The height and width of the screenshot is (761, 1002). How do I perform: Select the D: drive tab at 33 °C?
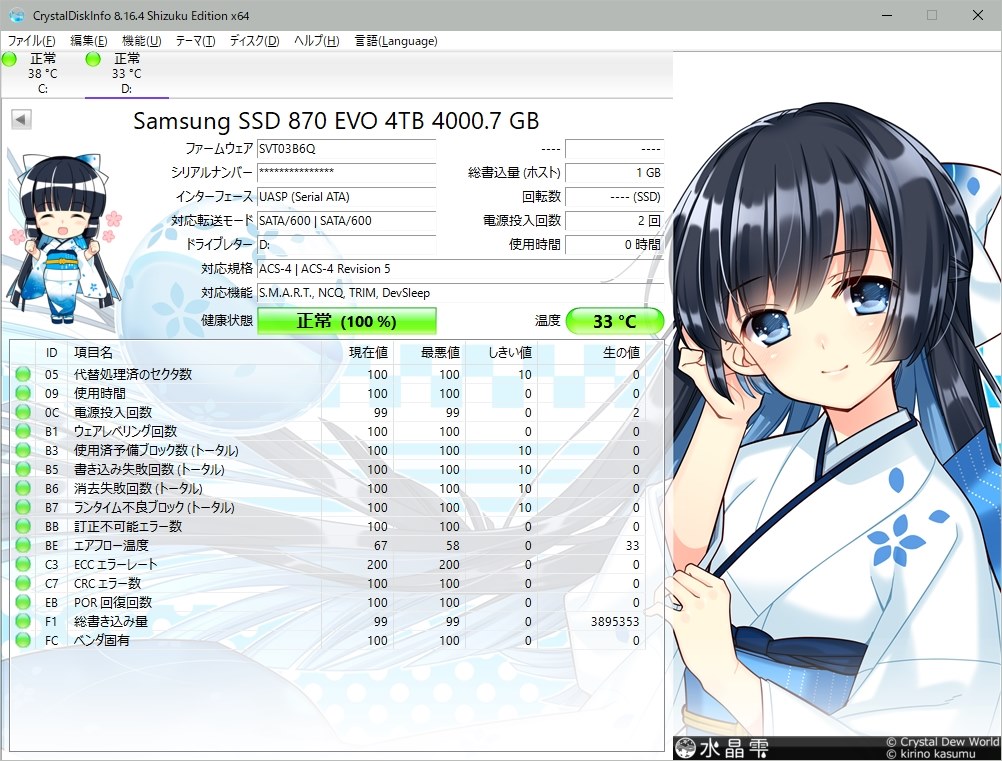127,73
